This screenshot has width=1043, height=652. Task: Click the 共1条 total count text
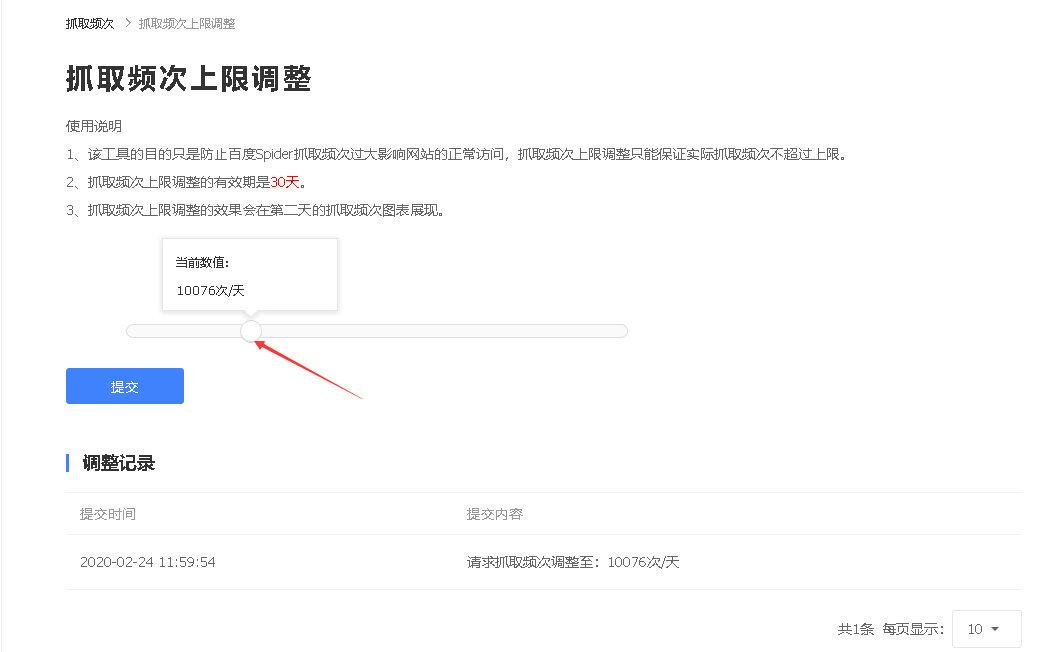point(855,629)
